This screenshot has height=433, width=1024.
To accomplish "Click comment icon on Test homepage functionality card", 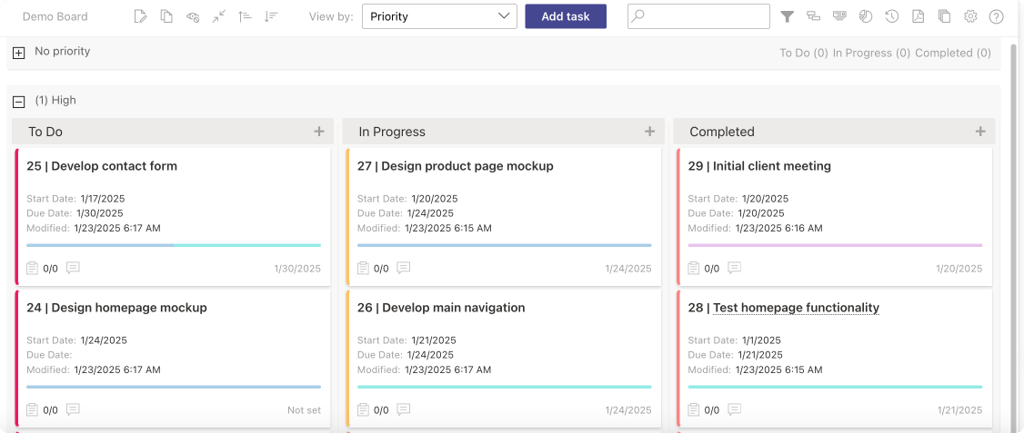I will tap(735, 409).
